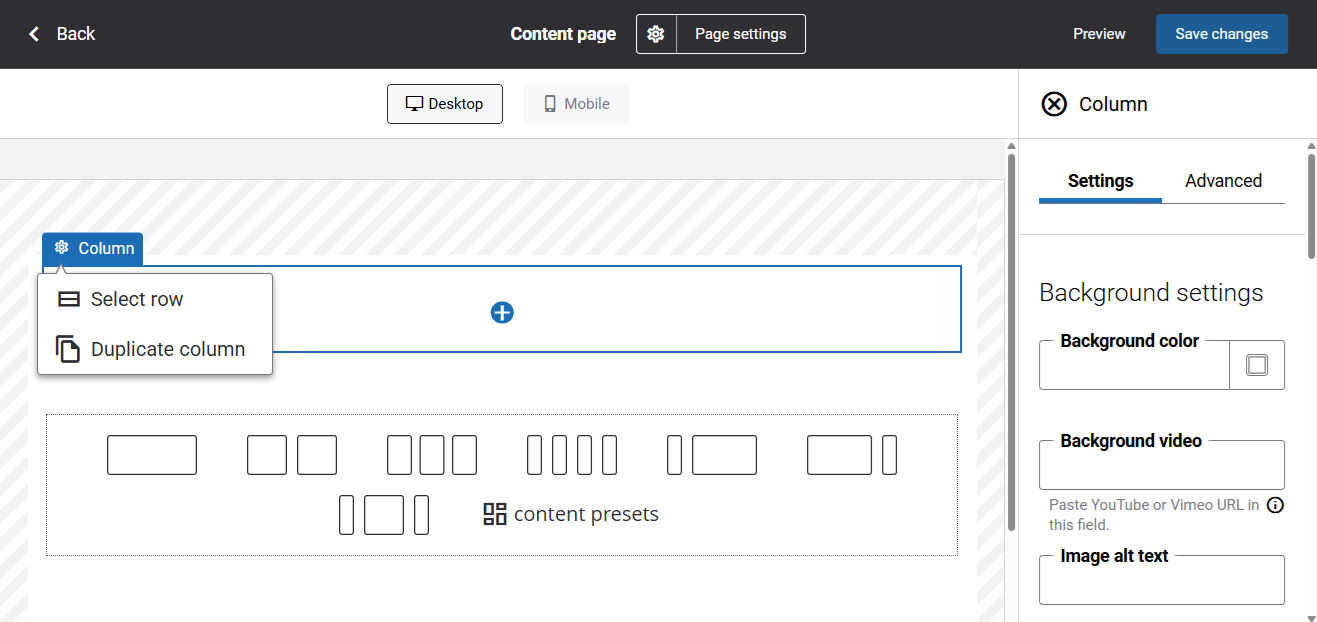Close the Column panel with X icon
The width and height of the screenshot is (1317, 622).
click(x=1054, y=104)
